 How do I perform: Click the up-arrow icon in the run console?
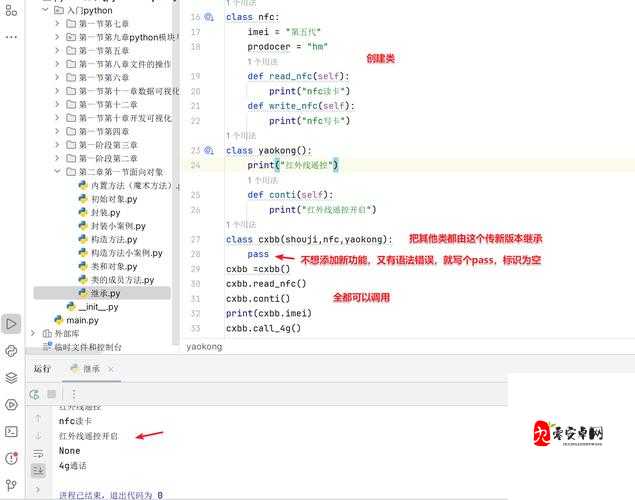pos(38,419)
